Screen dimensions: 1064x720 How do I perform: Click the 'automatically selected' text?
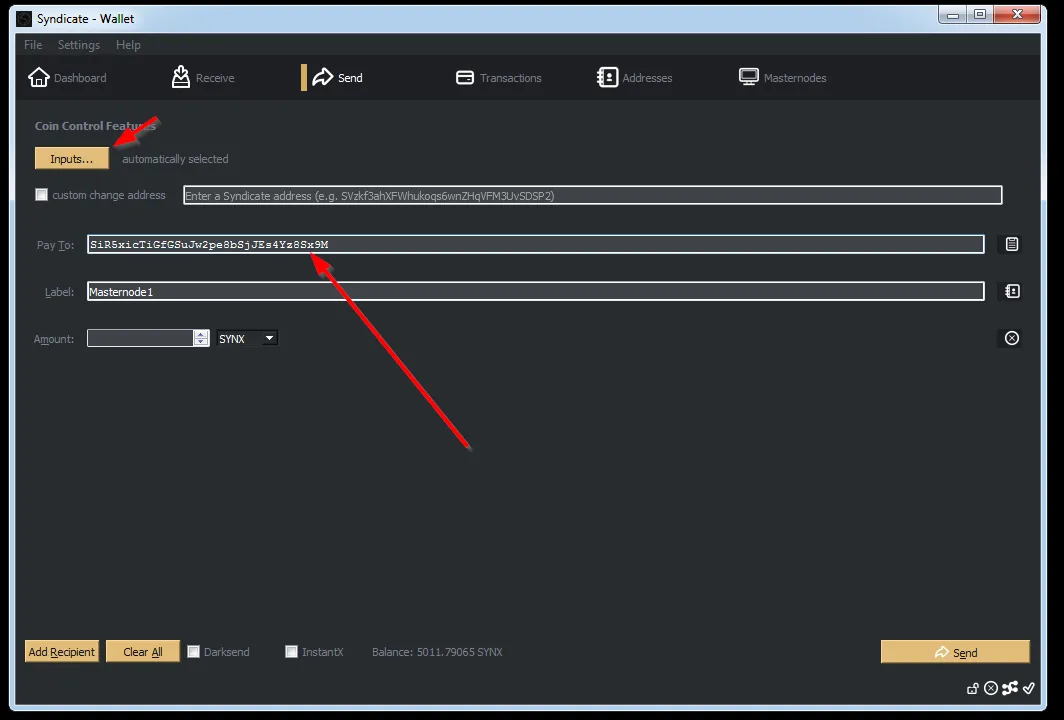click(x=175, y=159)
